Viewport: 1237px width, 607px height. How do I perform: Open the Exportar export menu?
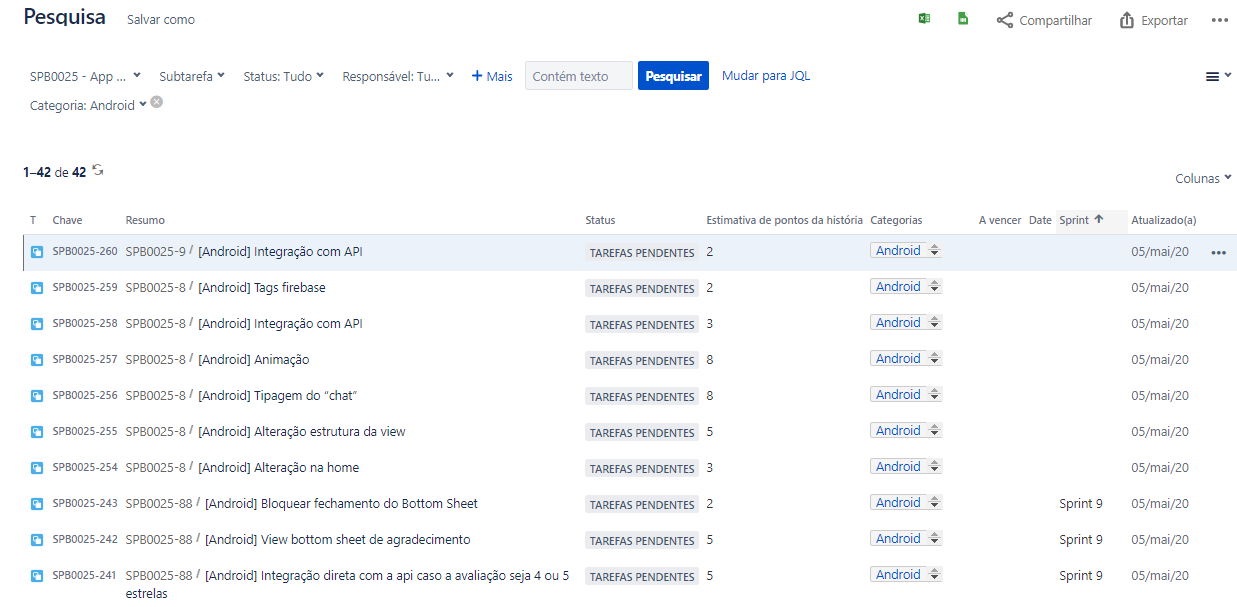click(1154, 20)
